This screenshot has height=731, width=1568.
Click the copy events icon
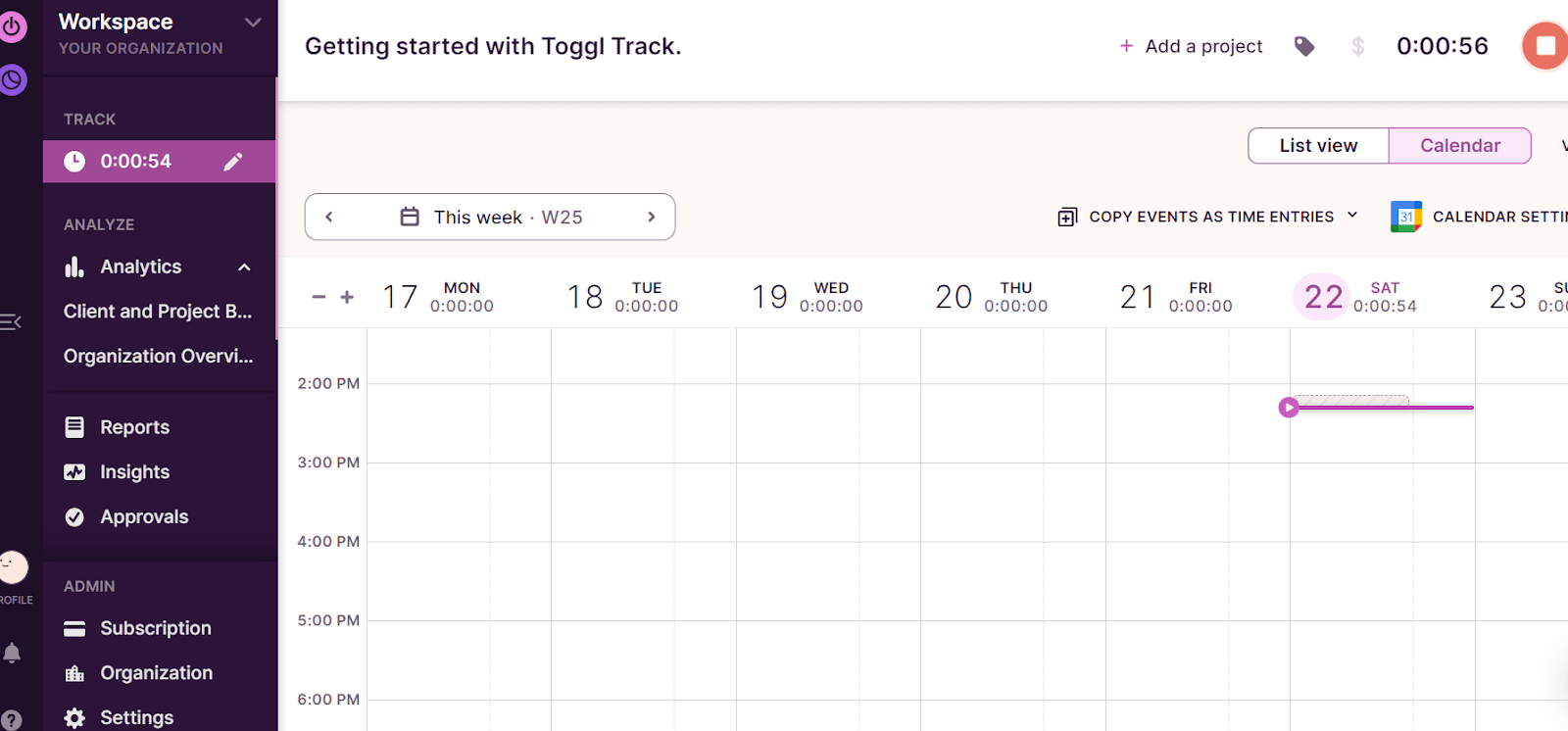pyautogui.click(x=1067, y=217)
